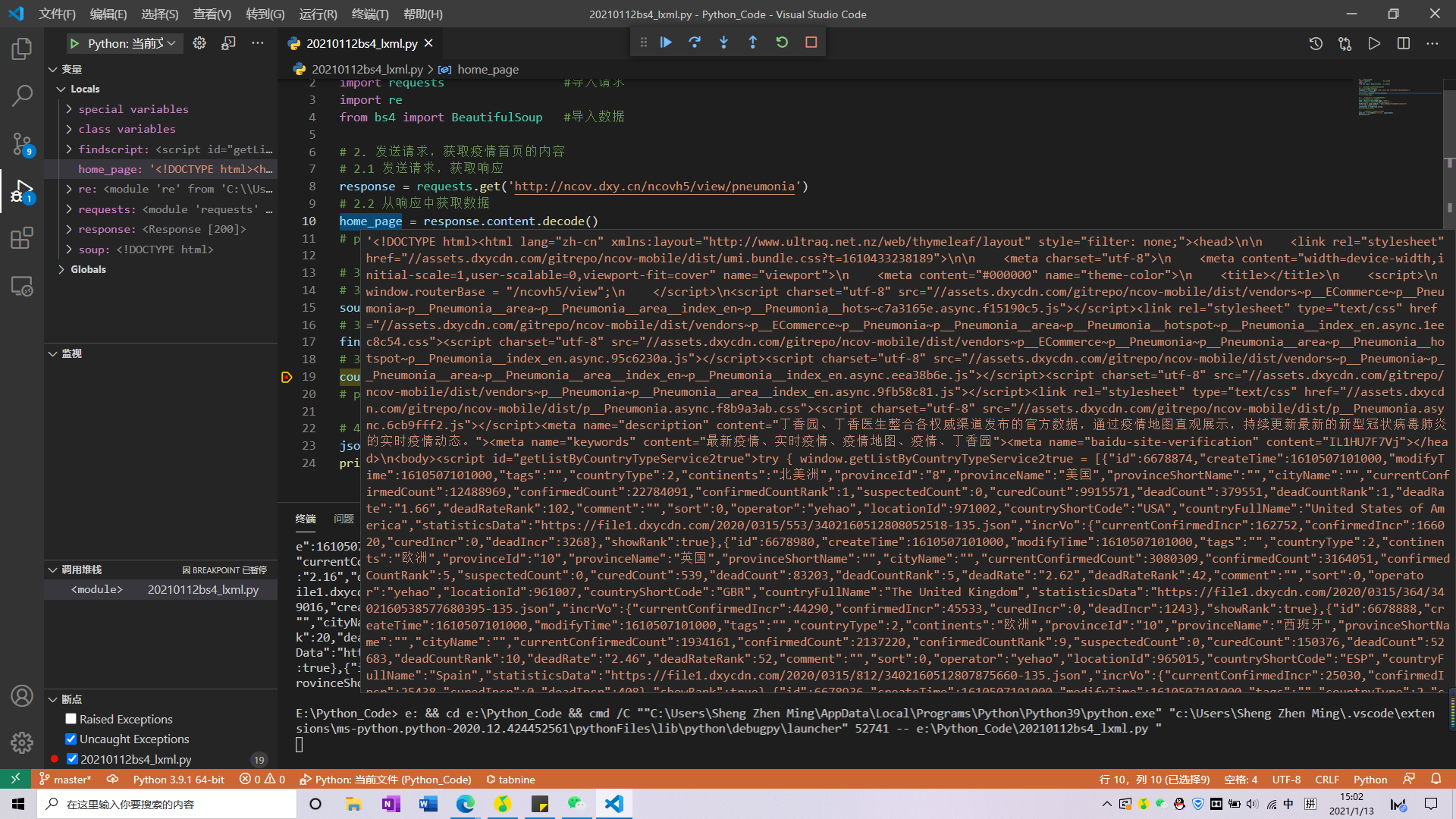Click the debug Continue button
1456x819 pixels.
[x=666, y=42]
